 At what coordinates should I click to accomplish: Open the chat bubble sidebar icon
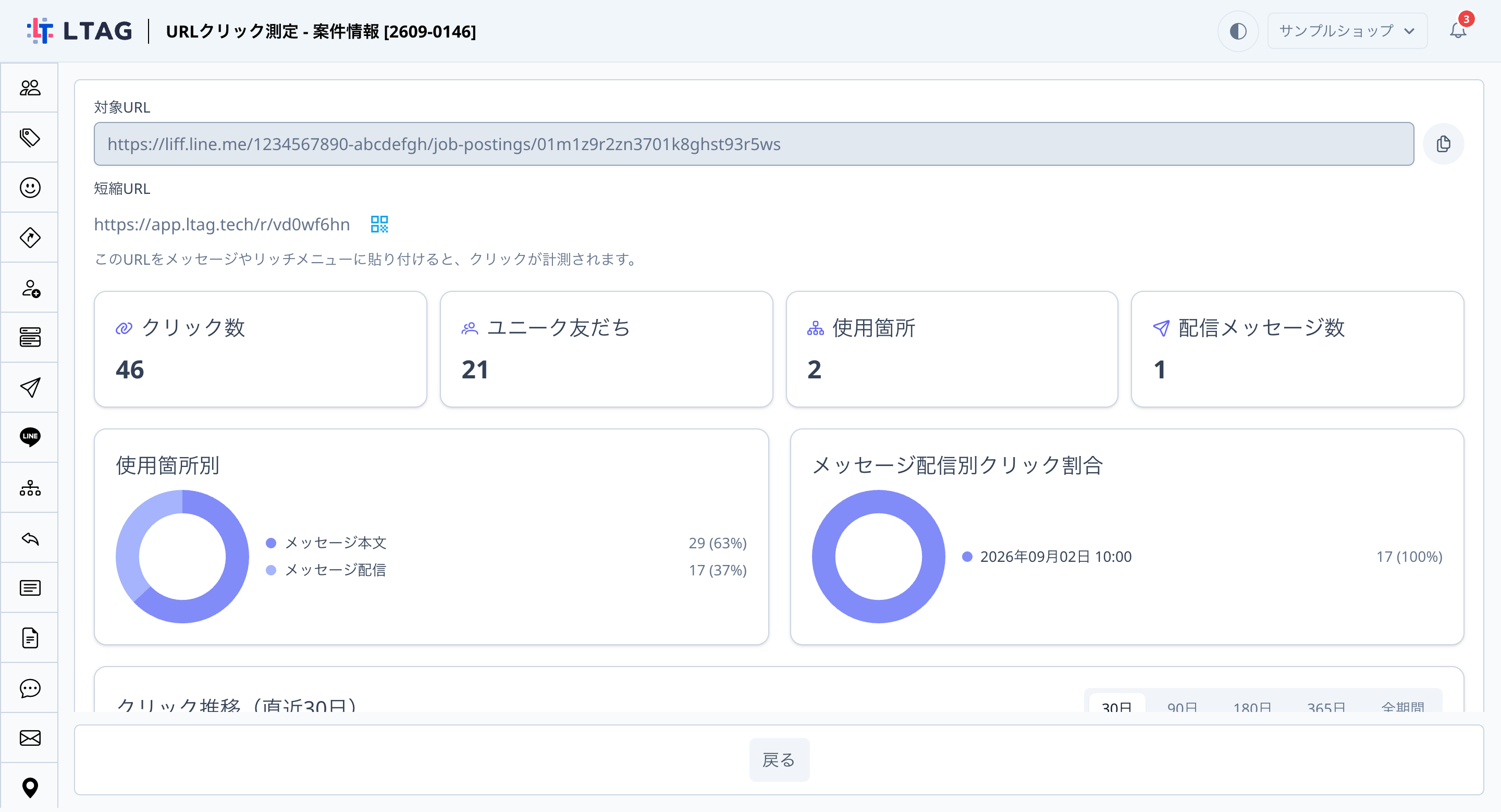(30, 688)
